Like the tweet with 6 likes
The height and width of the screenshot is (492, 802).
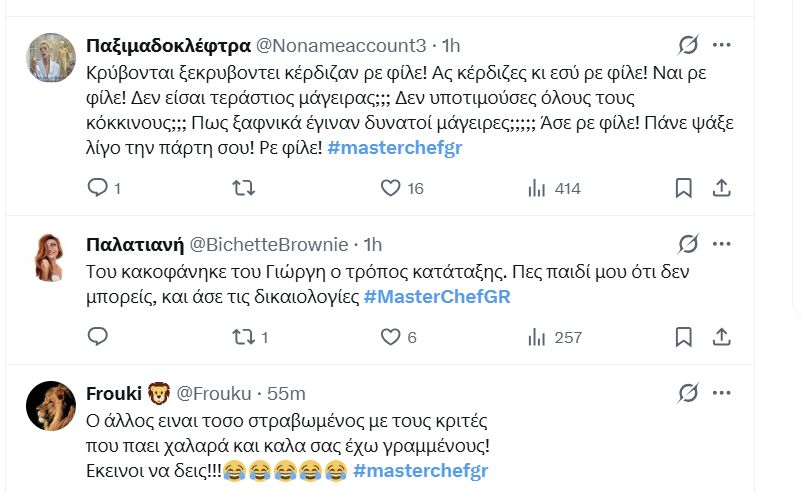(391, 337)
